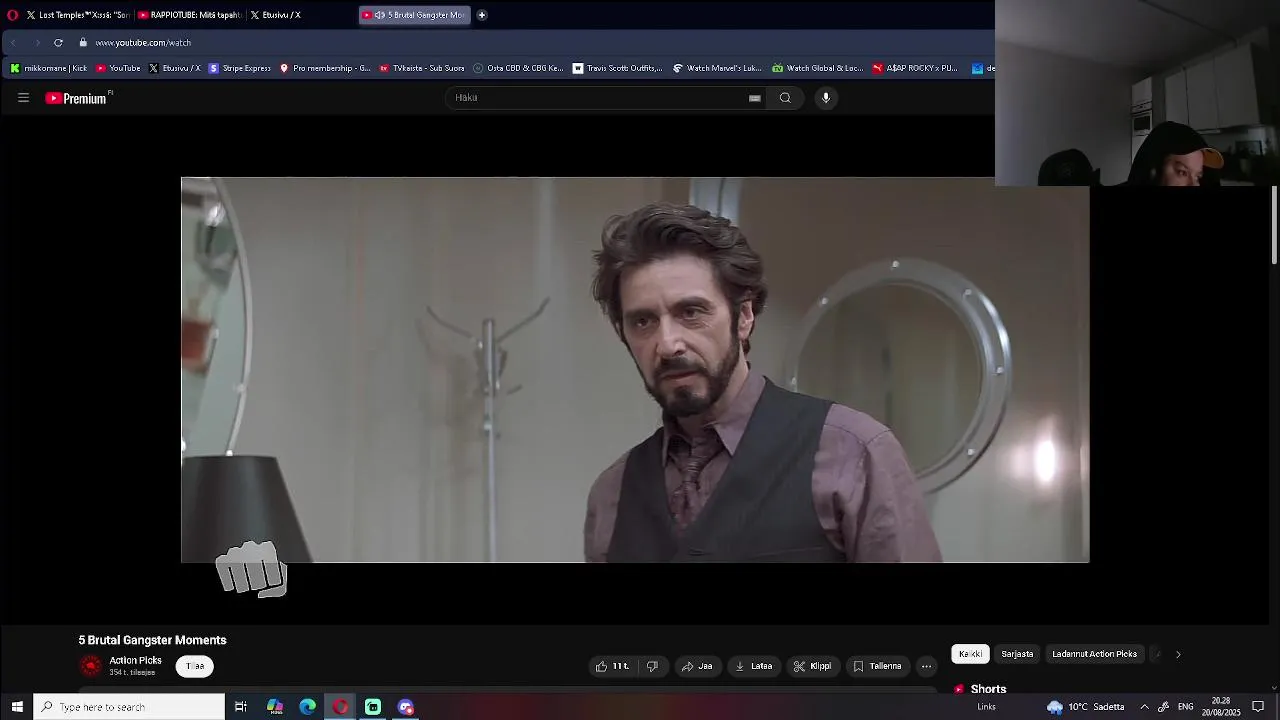The image size is (1280, 720).
Task: Open mikkomane Kick bookmark
Action: point(49,68)
